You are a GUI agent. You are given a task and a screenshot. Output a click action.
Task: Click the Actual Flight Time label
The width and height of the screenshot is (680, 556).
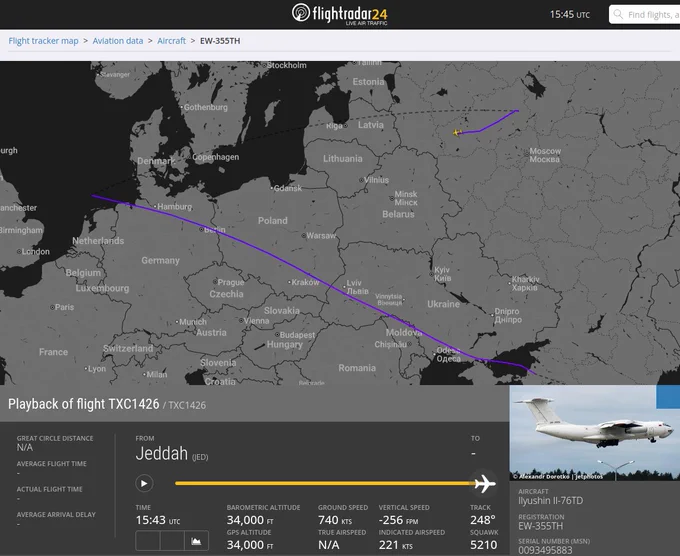[49, 489]
